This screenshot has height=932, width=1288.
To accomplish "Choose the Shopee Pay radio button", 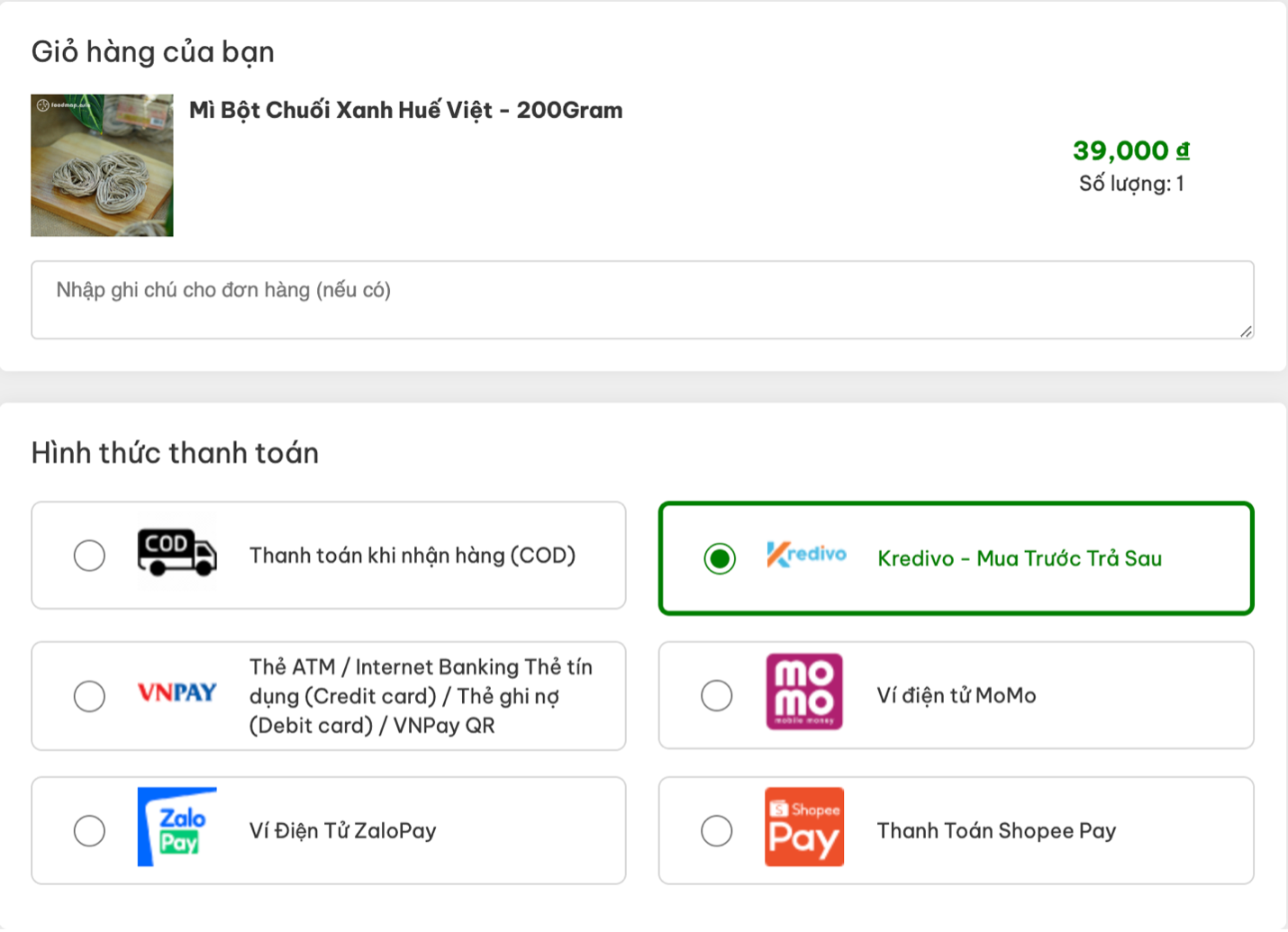I will 717,830.
